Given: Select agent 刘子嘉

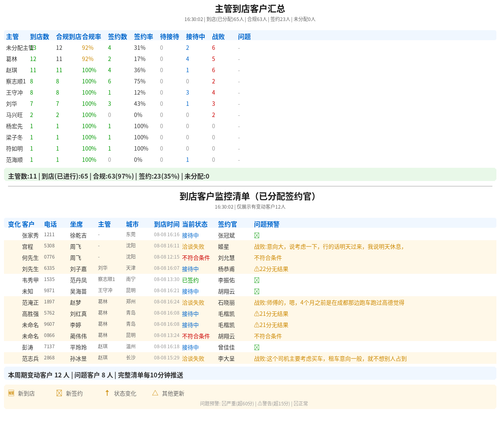Looking at the screenshot, I should pyautogui.click(x=78, y=269).
